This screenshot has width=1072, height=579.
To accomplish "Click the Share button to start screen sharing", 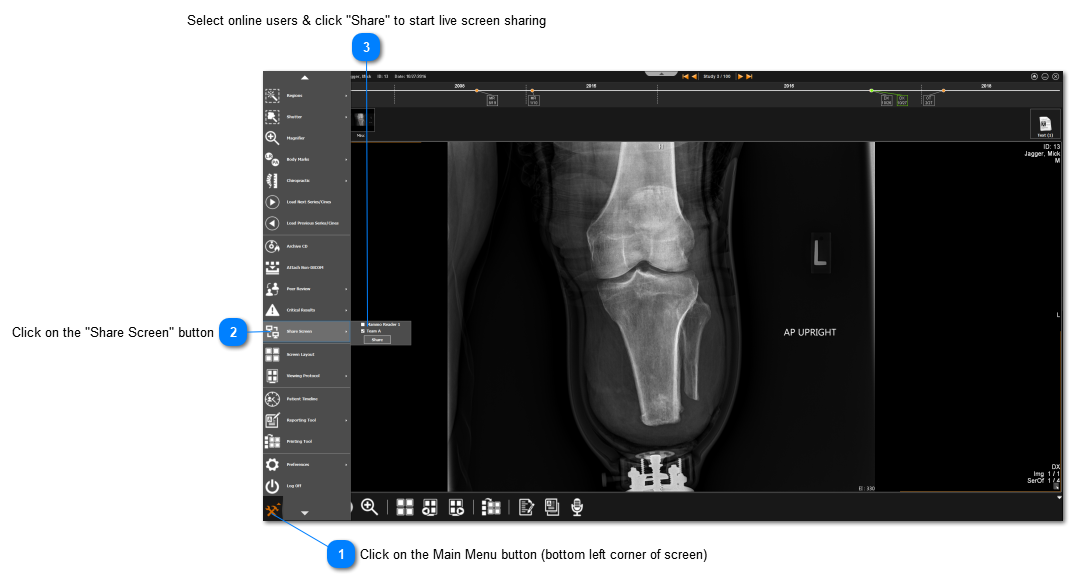I will click(x=378, y=339).
